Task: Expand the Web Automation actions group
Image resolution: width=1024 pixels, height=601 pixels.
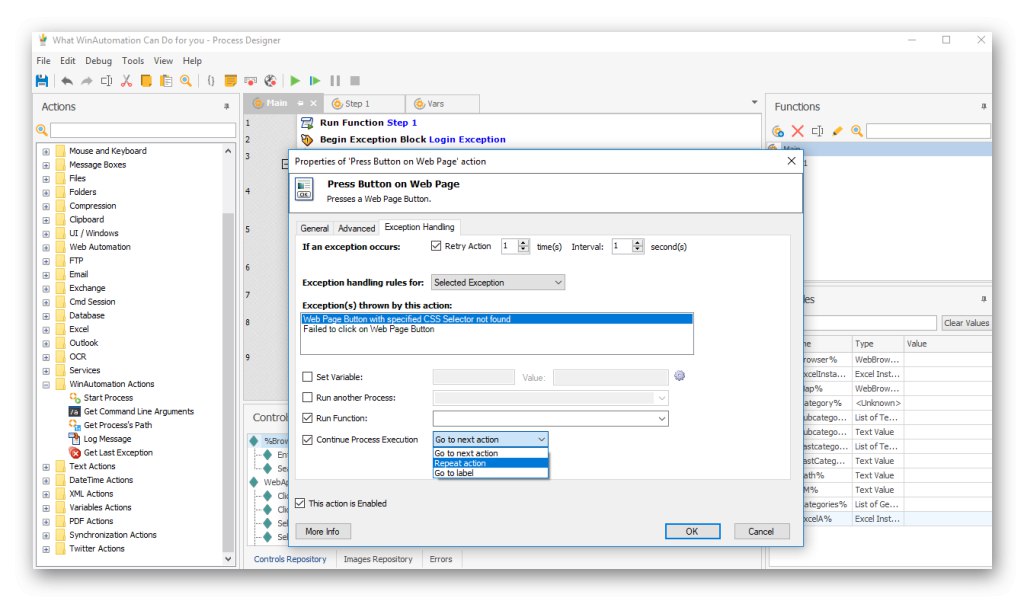Action: [46, 248]
